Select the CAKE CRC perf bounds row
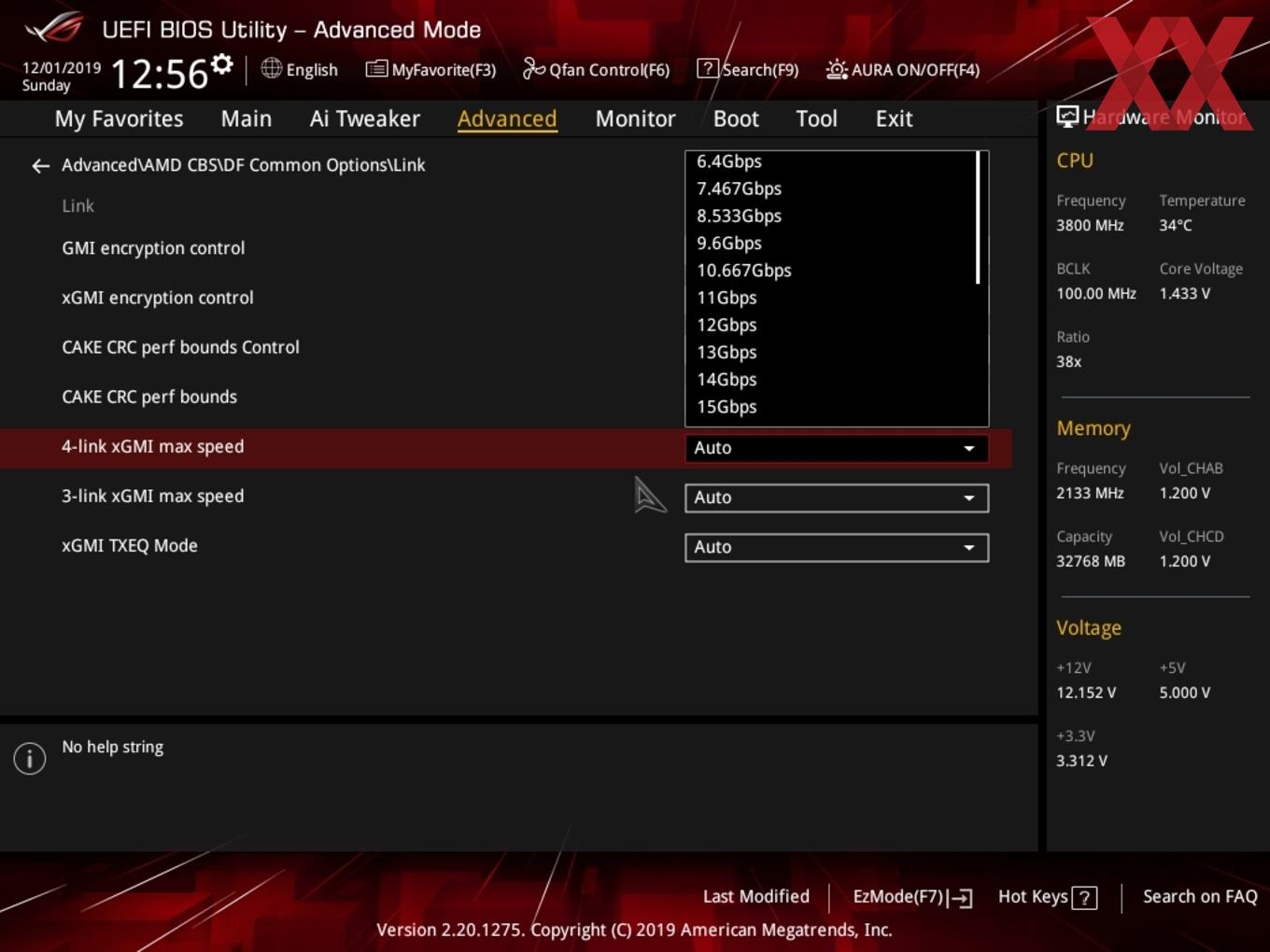The width and height of the screenshot is (1270, 952). click(x=149, y=397)
